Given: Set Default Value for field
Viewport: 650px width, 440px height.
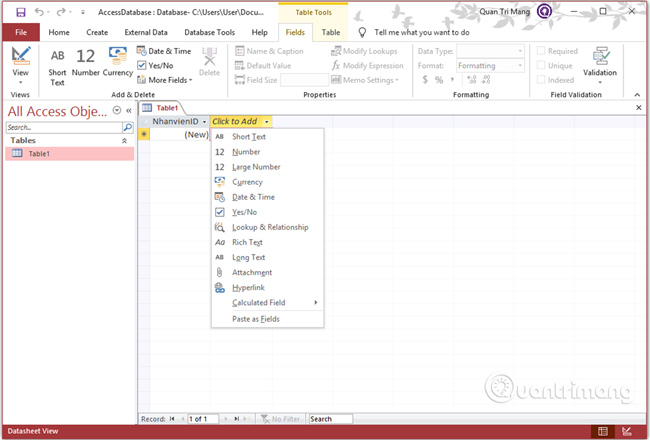Looking at the screenshot, I should tap(263, 66).
